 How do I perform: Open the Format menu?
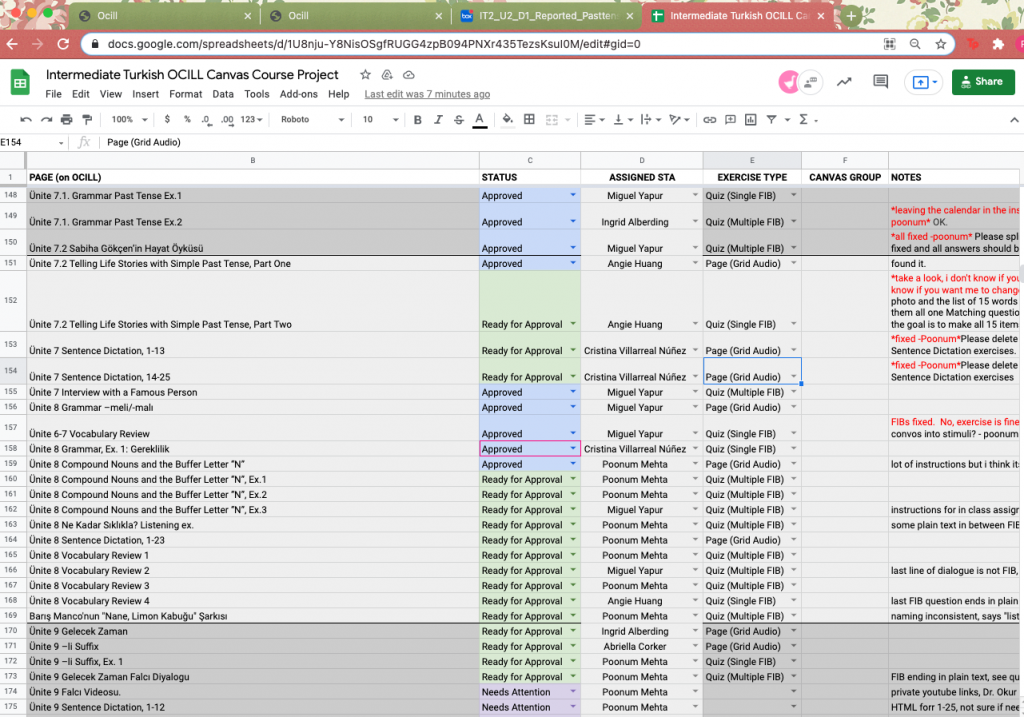click(x=185, y=94)
